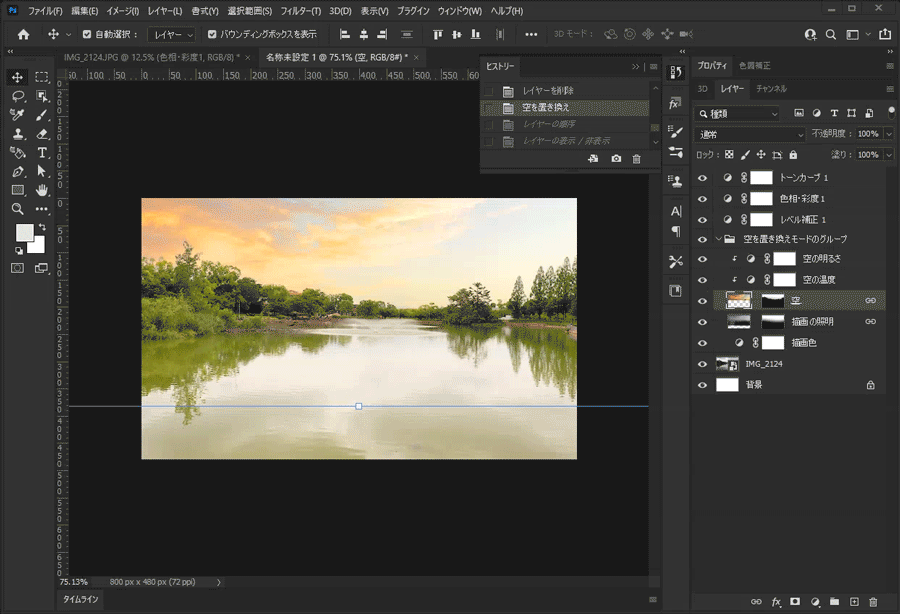The width and height of the screenshot is (900, 614).
Task: Create a new group folder icon
Action: coord(835,601)
